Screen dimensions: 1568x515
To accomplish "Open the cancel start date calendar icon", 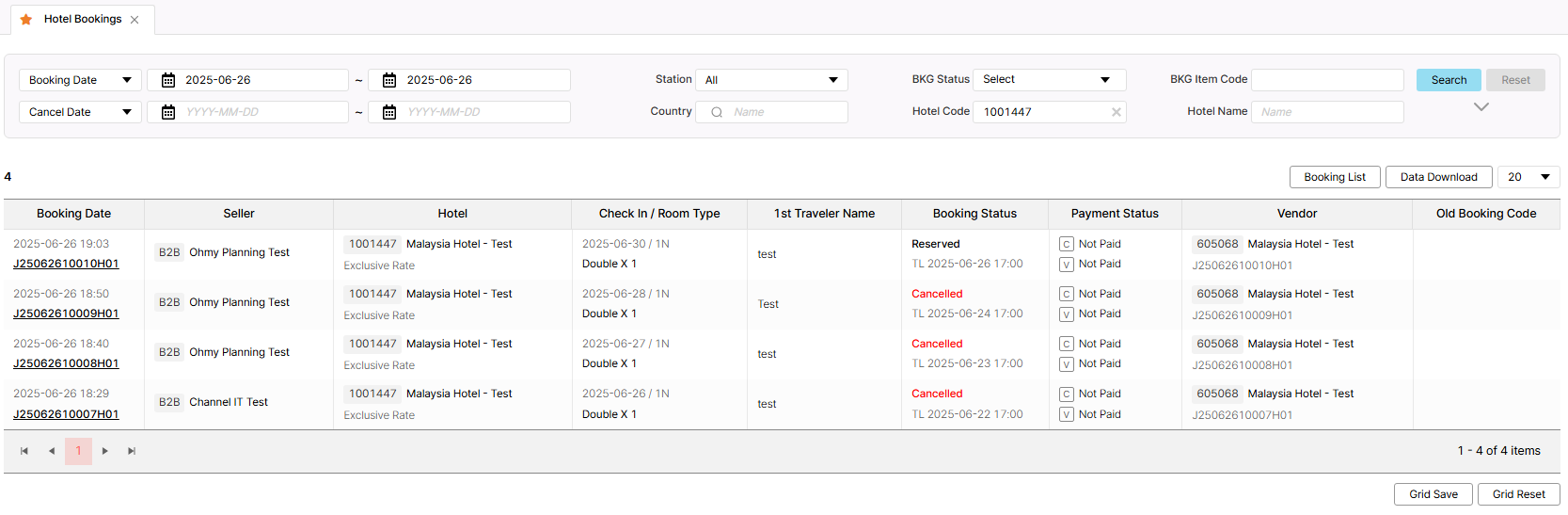I will (168, 112).
